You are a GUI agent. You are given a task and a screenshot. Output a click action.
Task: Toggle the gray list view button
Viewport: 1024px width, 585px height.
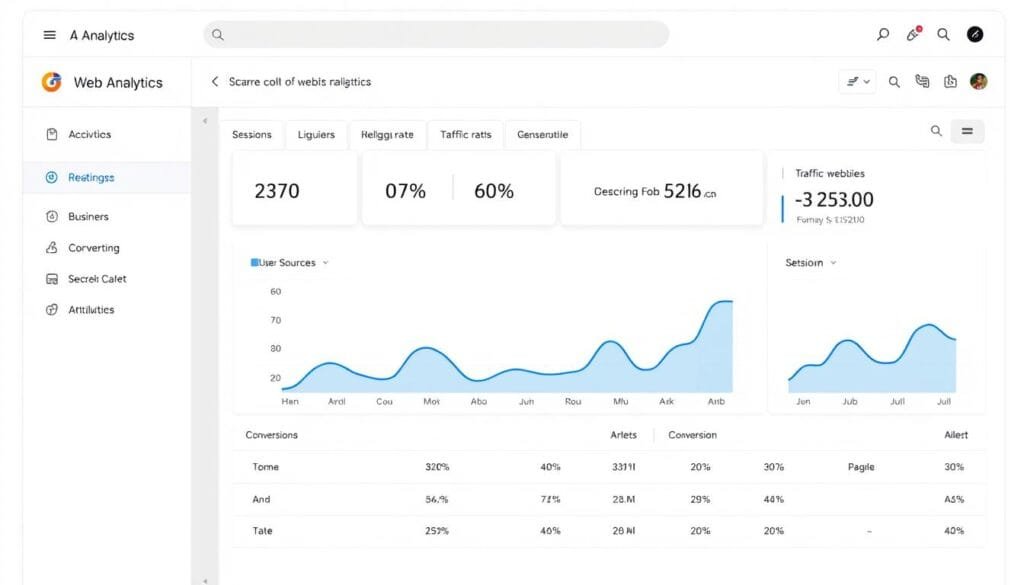[967, 131]
